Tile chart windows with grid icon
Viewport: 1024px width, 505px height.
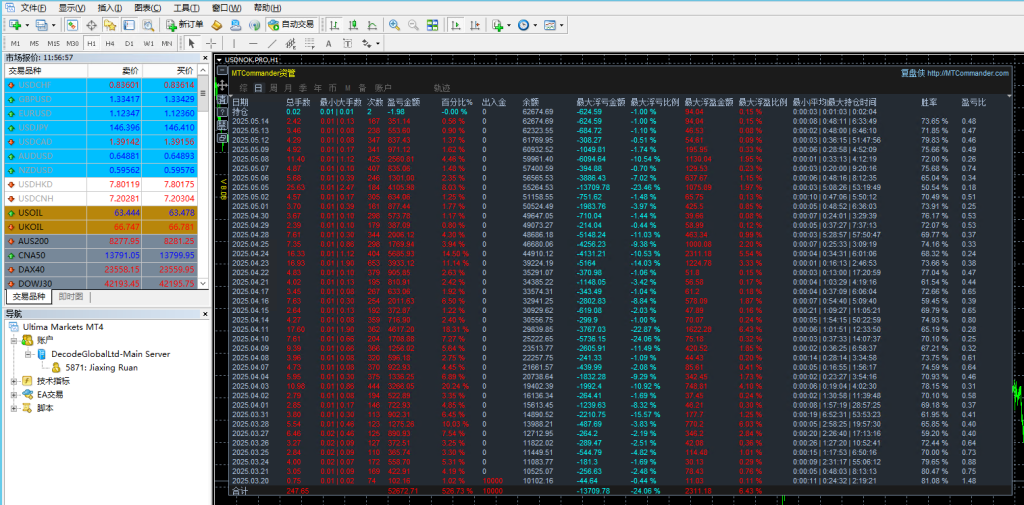(x=432, y=25)
